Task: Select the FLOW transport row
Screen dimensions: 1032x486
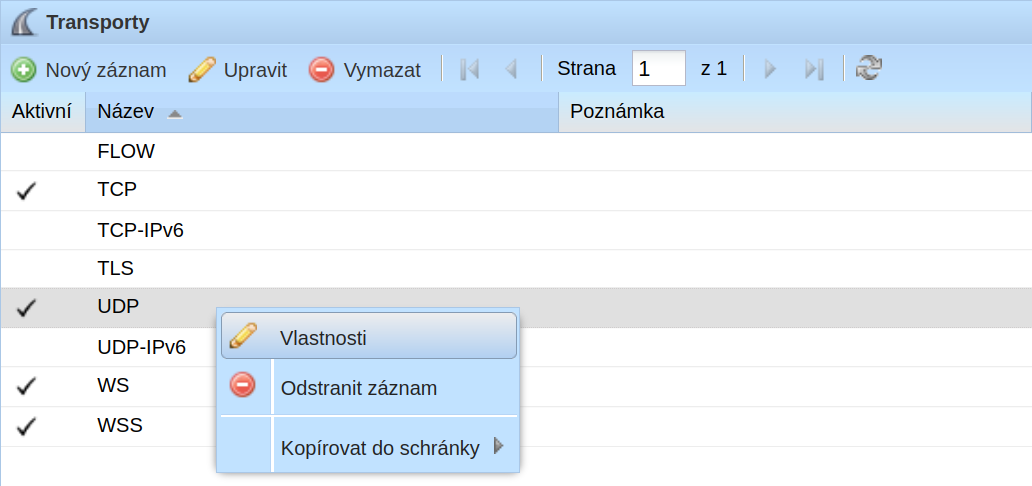Action: pyautogui.click(x=516, y=152)
